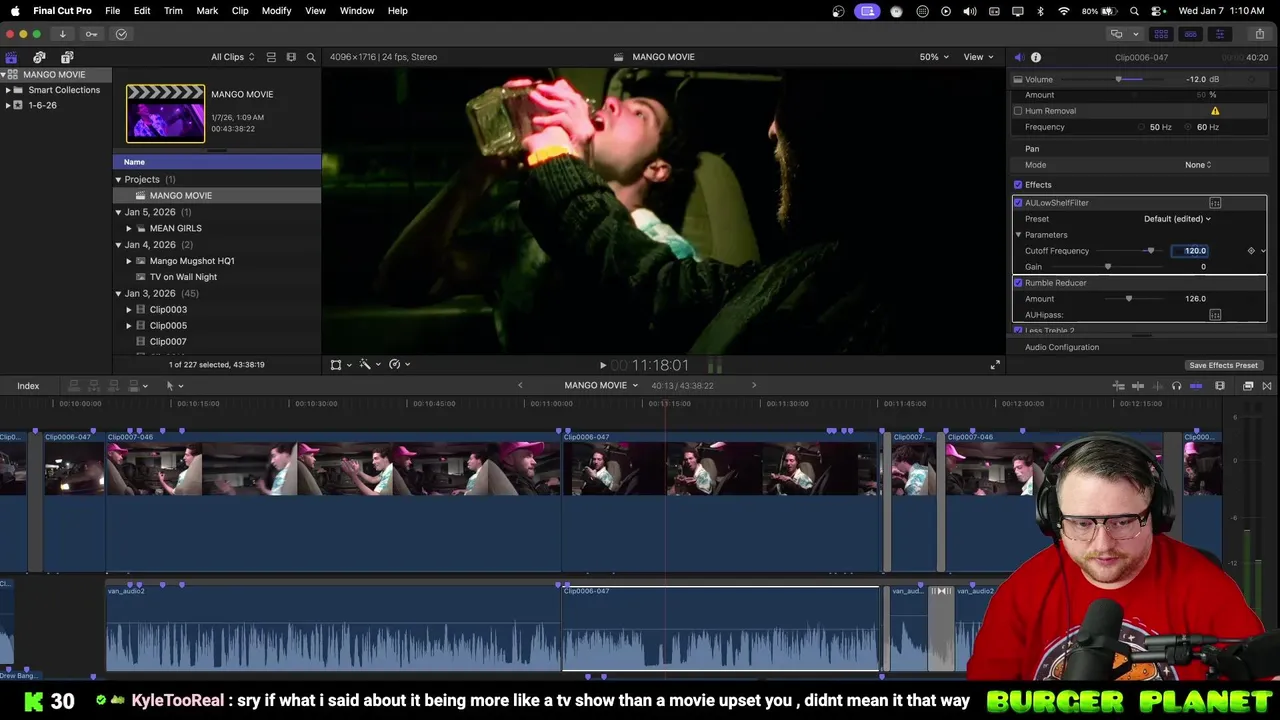Open the File menu
The image size is (1280, 720).
[x=113, y=11]
